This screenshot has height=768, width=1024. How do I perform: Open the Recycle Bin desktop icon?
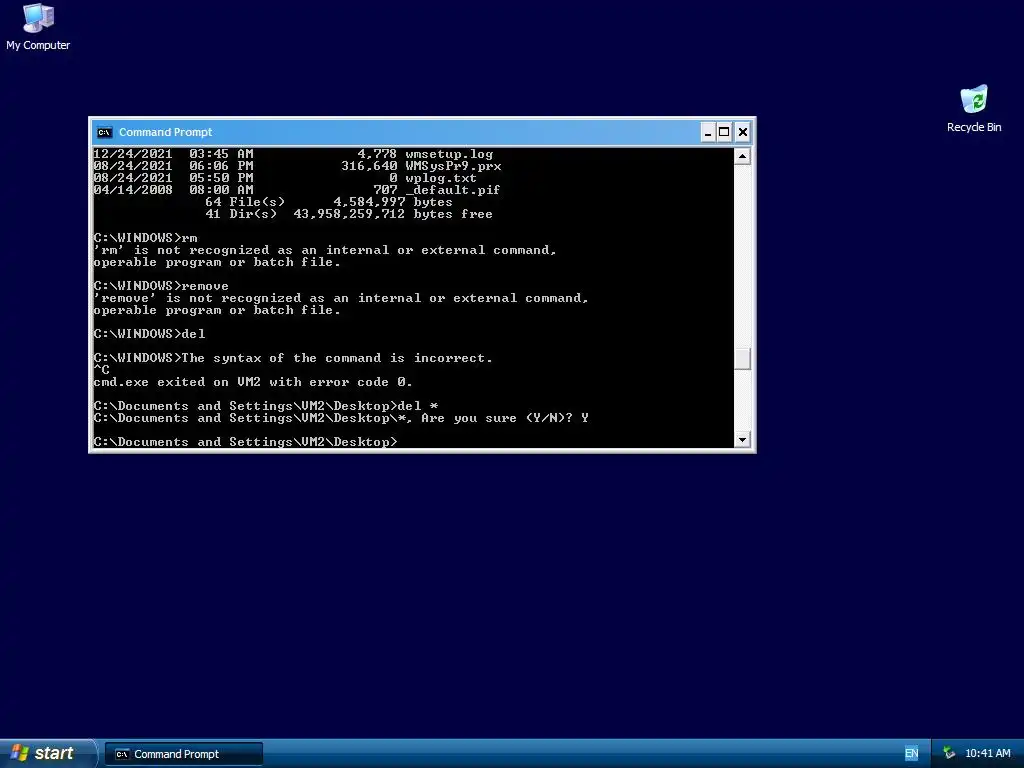974,108
